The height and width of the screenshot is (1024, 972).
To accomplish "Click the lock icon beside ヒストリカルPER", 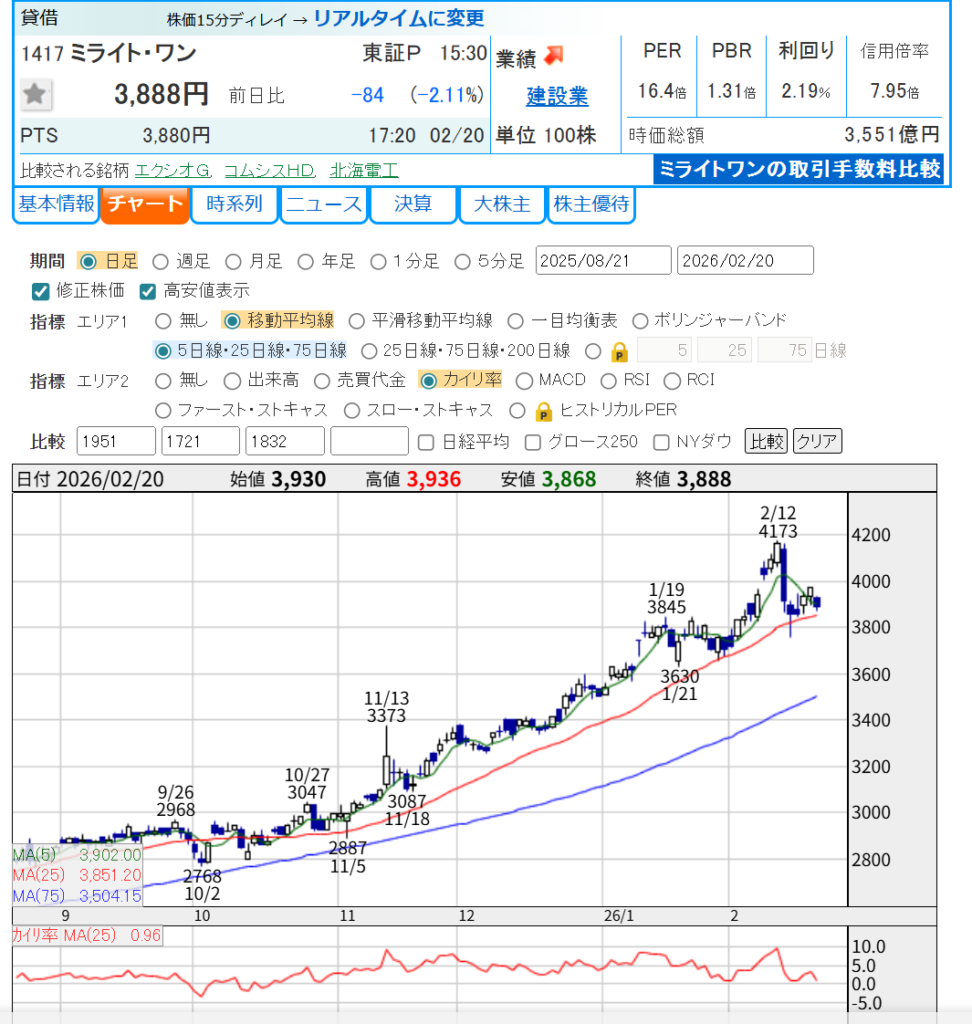I will pos(544,410).
